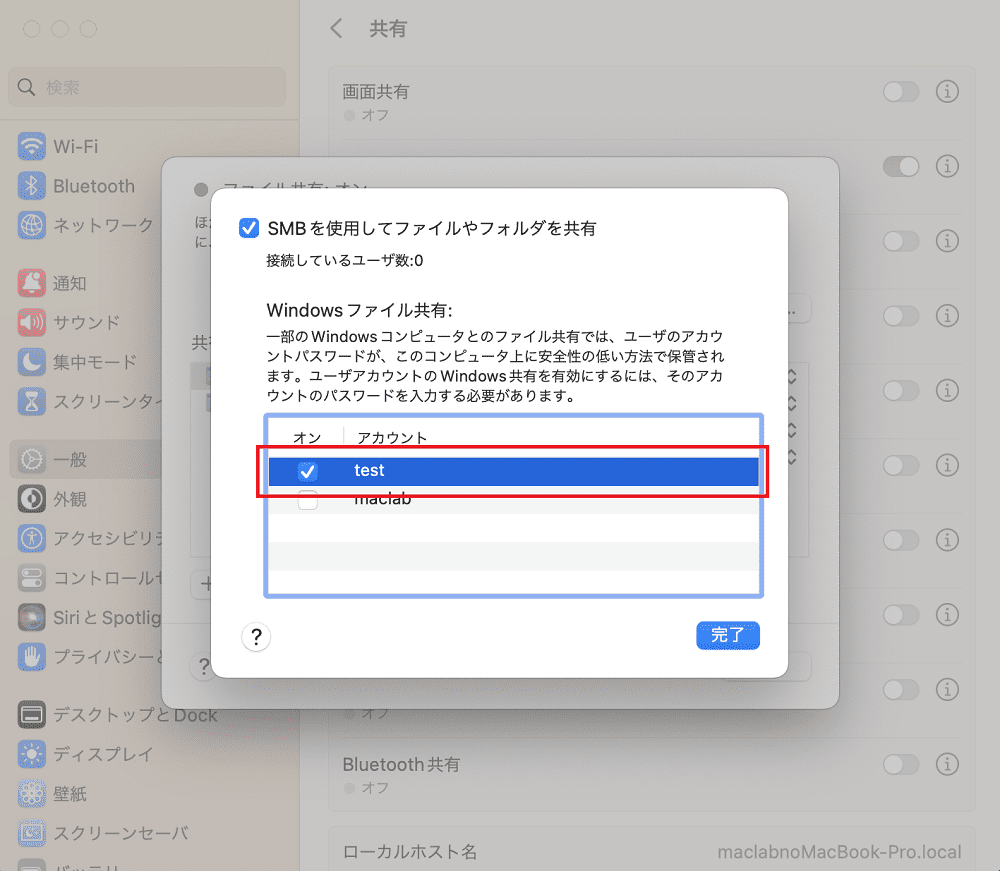
Task: Open the スクリーンタイム hourglass item
Action: point(89,402)
